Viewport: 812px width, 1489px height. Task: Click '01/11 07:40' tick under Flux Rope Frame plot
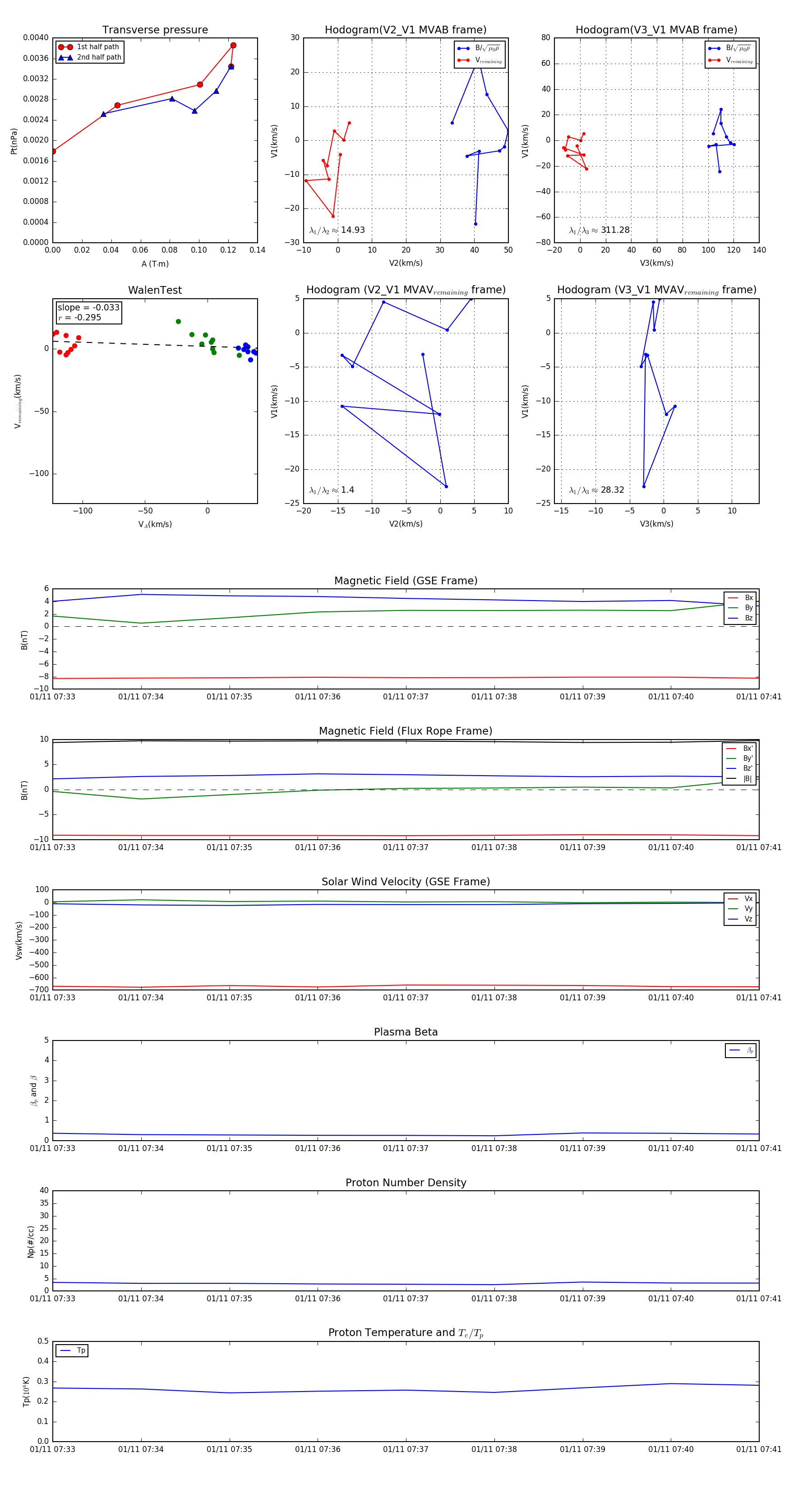(670, 847)
